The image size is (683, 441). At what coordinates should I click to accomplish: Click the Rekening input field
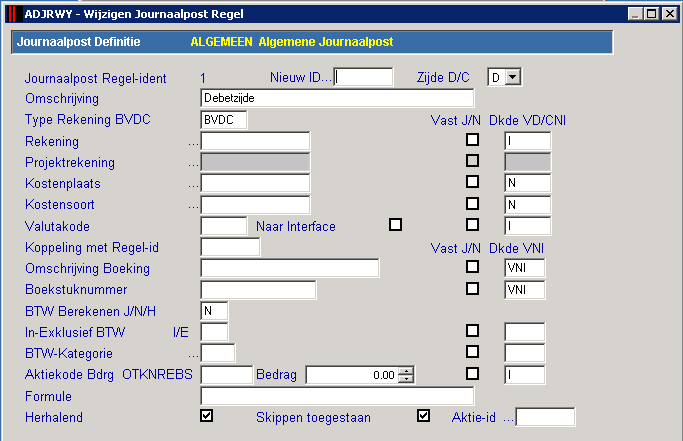click(x=255, y=141)
